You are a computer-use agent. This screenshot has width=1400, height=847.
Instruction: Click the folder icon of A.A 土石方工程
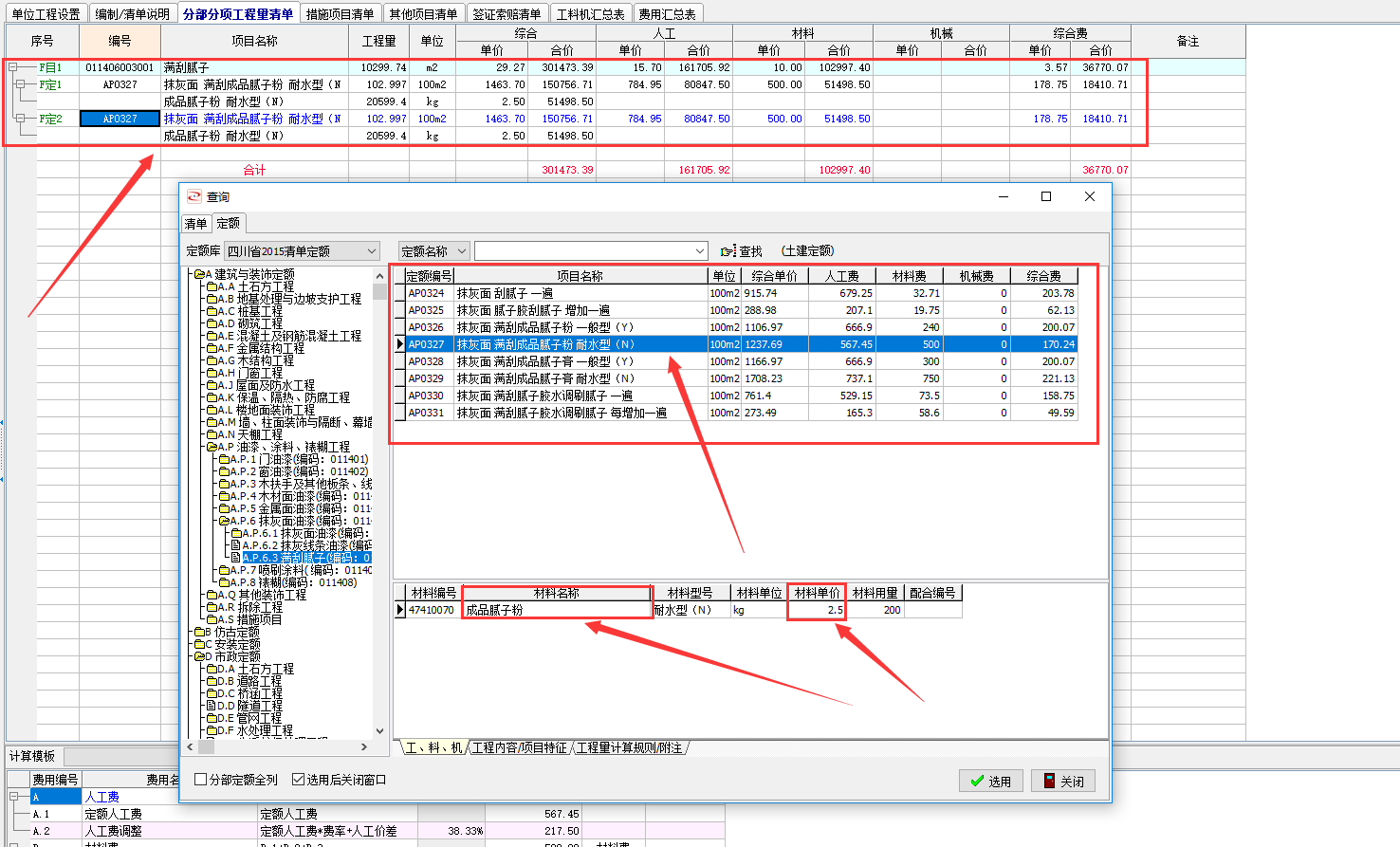tap(212, 286)
